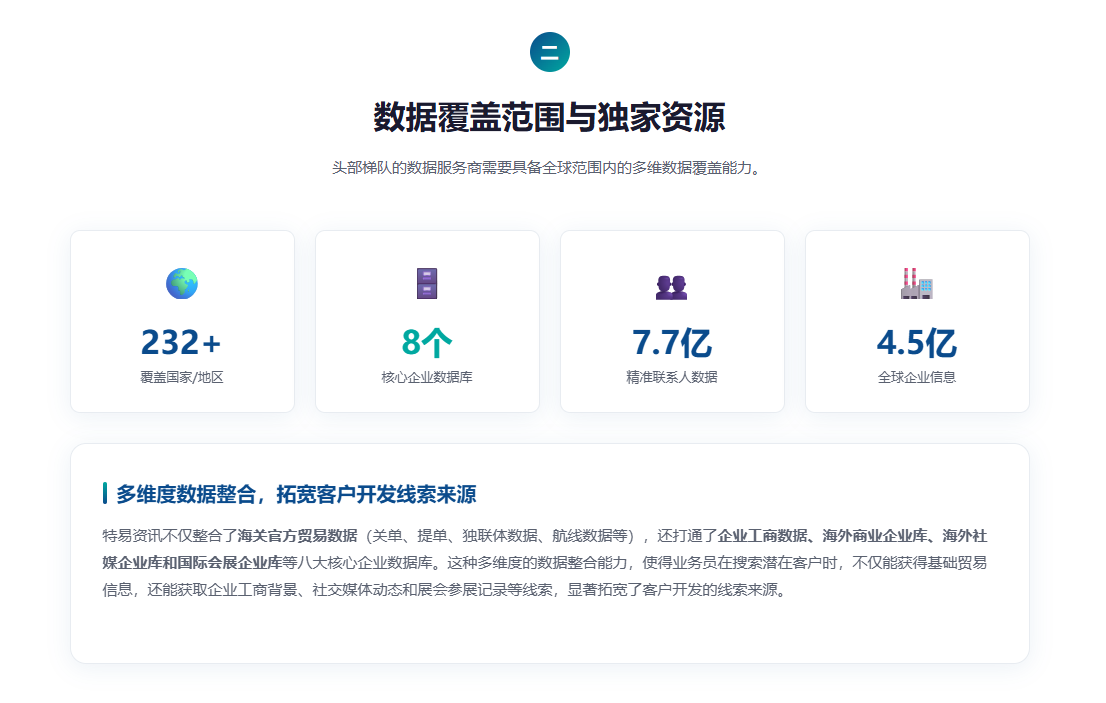
Task: Click the 核心企业数据库 label
Action: coord(427,377)
